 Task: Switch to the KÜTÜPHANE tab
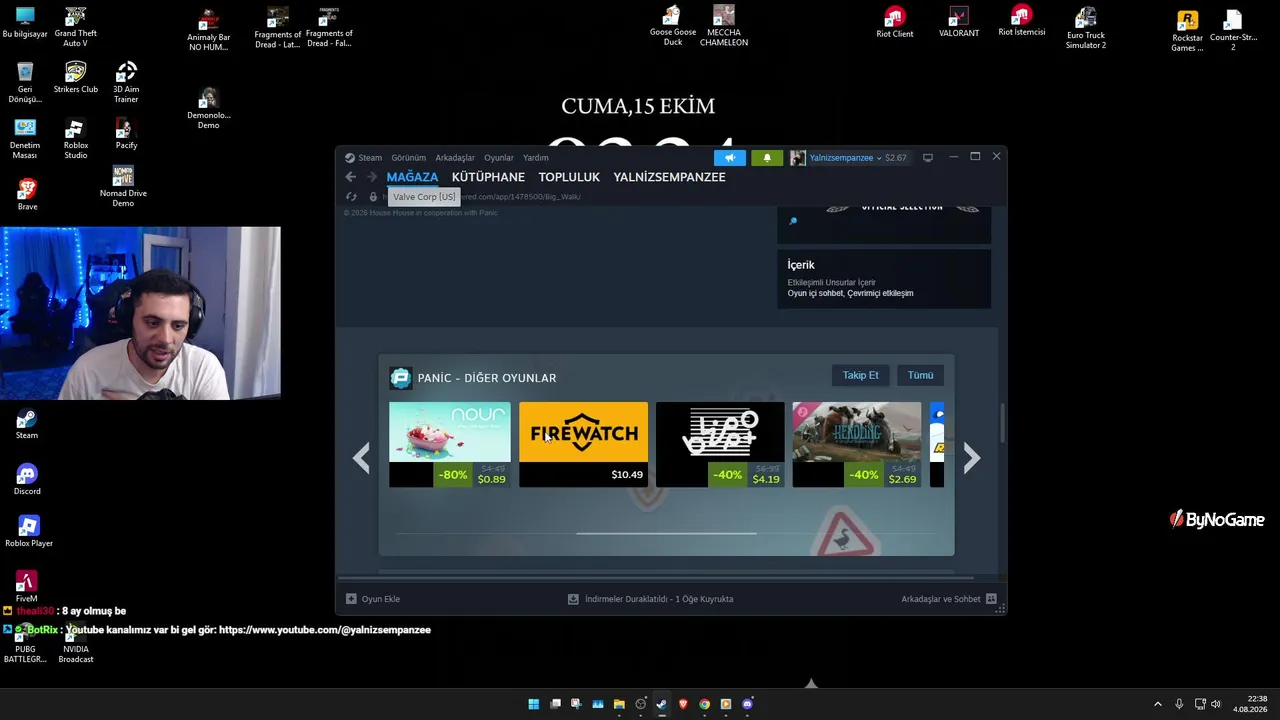(488, 177)
